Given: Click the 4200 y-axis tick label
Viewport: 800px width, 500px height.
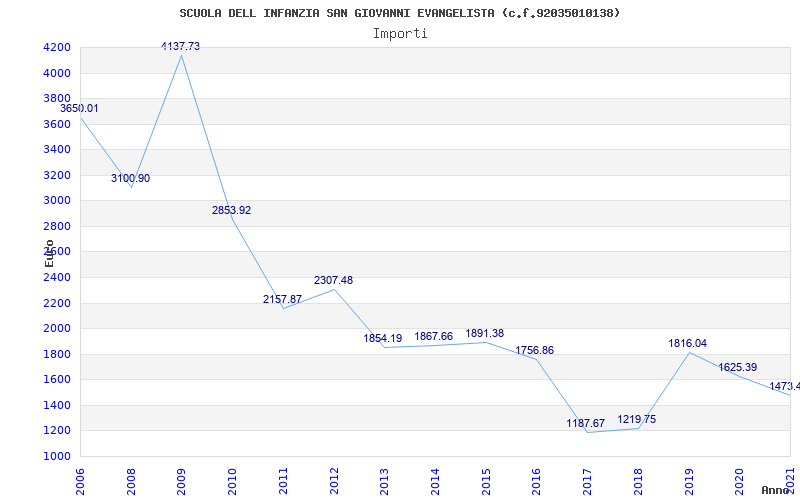Looking at the screenshot, I should pos(57,48).
